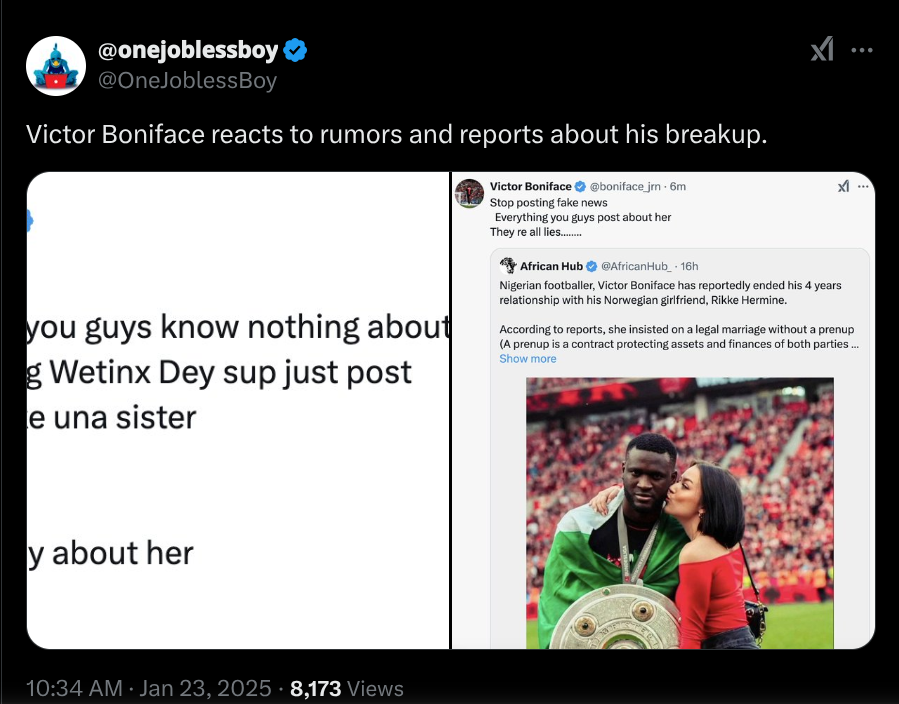Click the verified badge next to Victor Boniface
This screenshot has width=899, height=704.
pyautogui.click(x=581, y=186)
